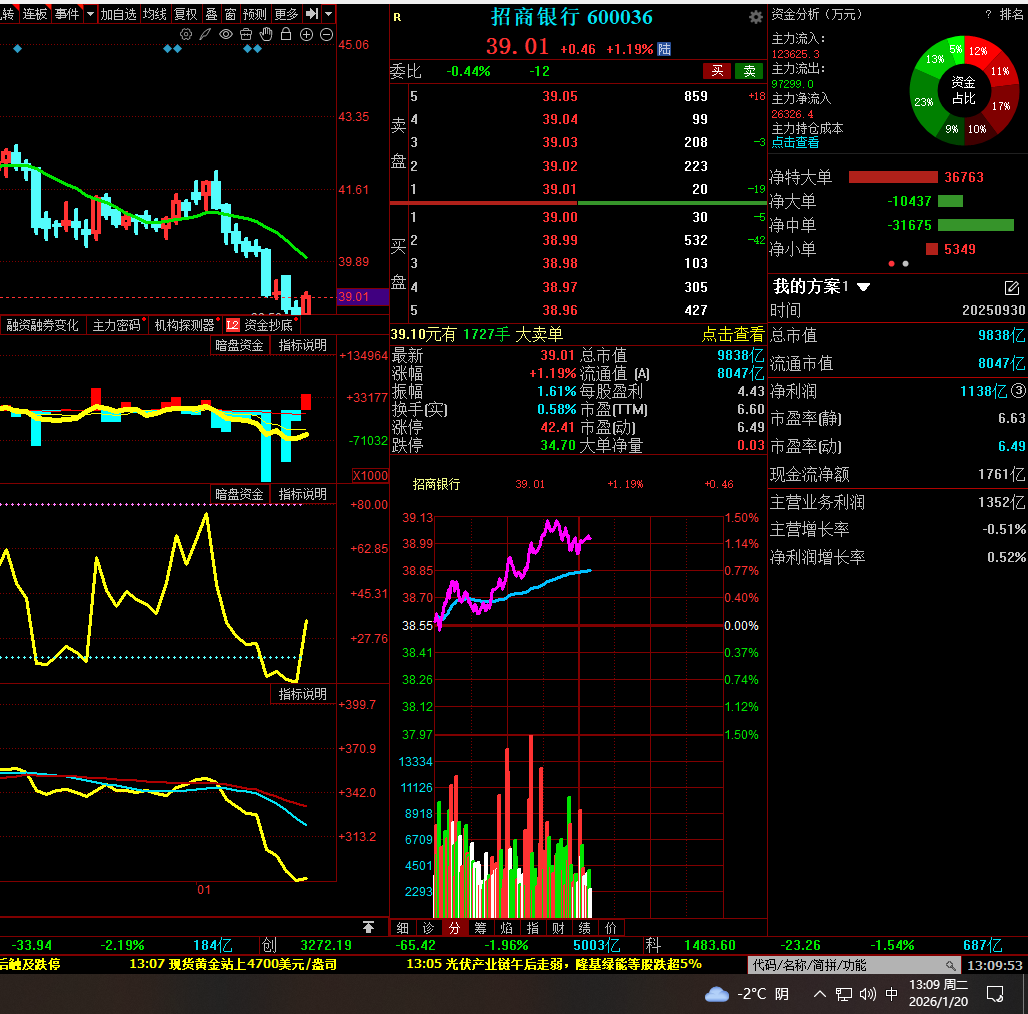
Task: Open the volume speaker tray icon
Action: pos(867,994)
